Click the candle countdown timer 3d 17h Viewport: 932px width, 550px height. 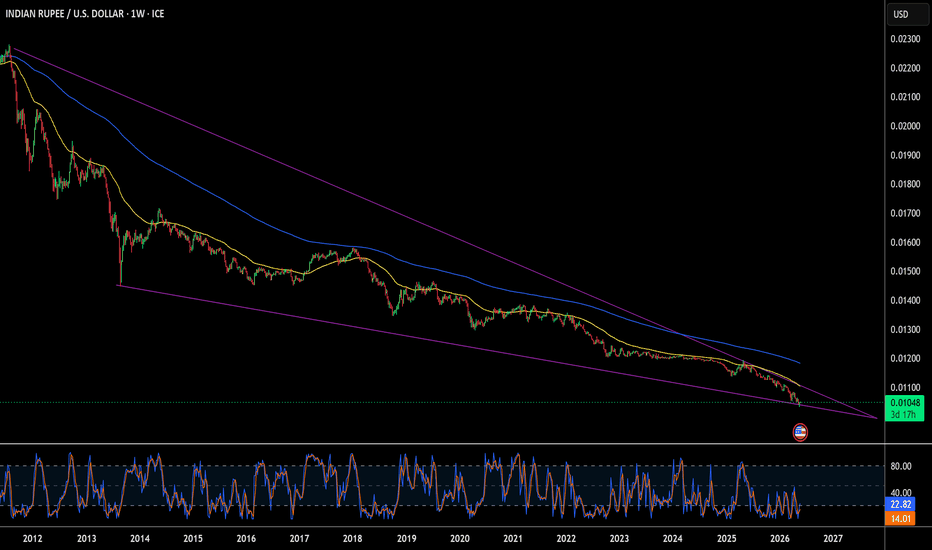[x=903, y=415]
